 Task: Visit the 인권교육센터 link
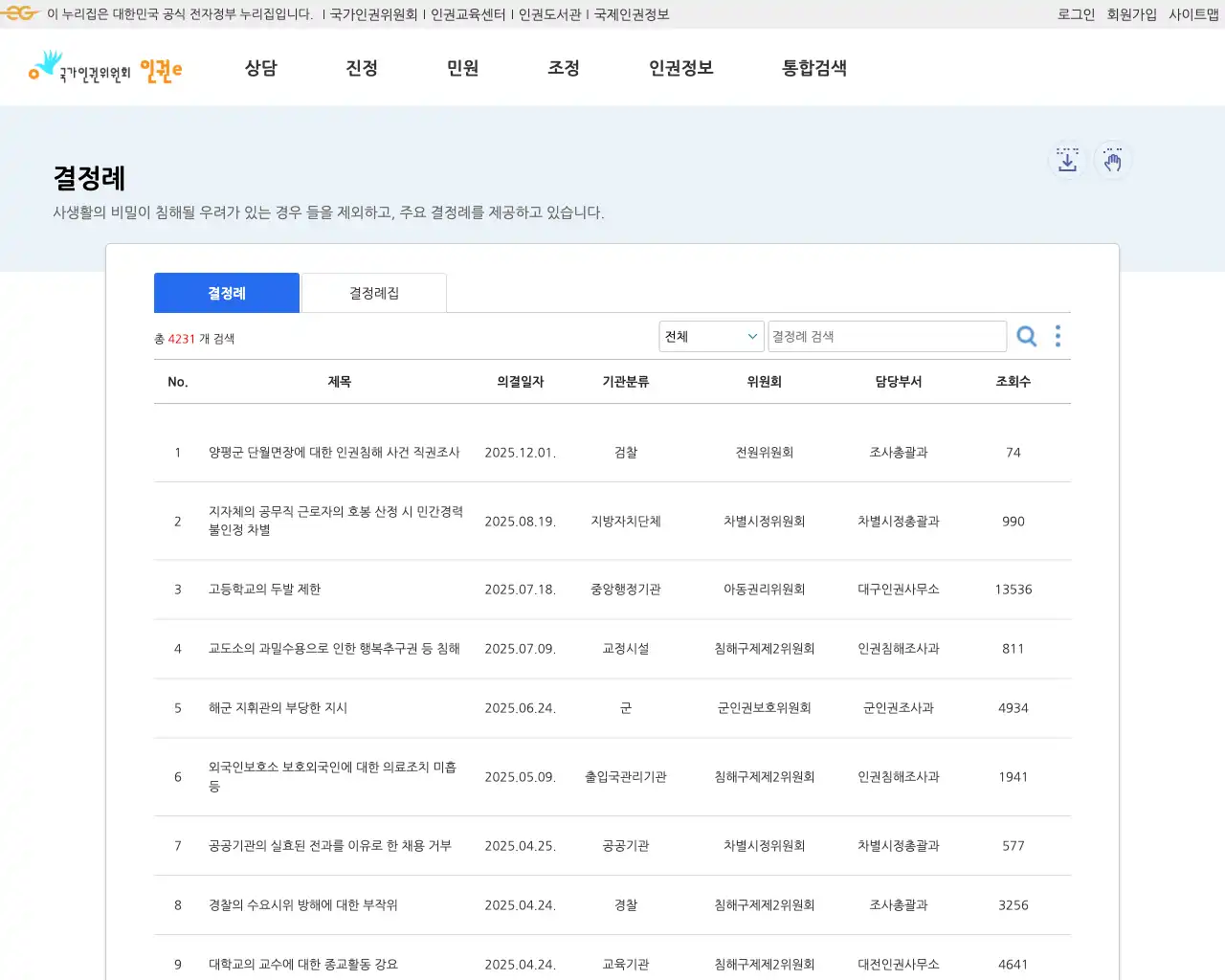(x=468, y=13)
